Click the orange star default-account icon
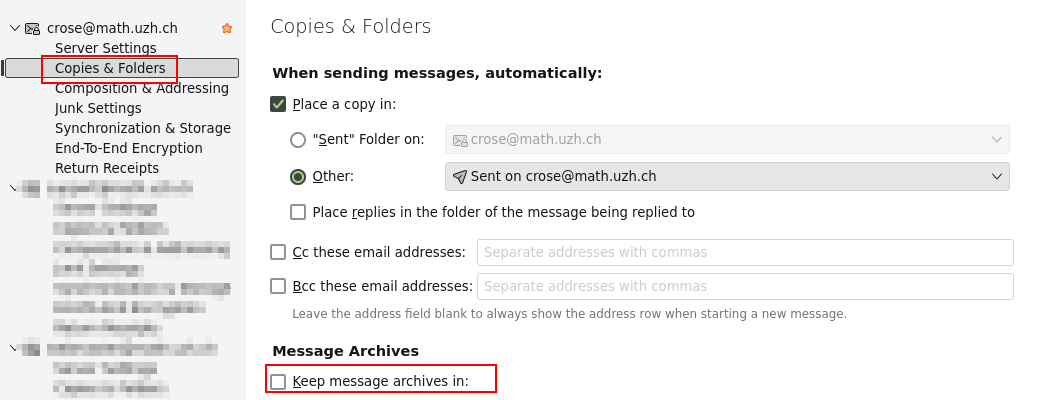Image resolution: width=1051 pixels, height=400 pixels. pyautogui.click(x=227, y=29)
